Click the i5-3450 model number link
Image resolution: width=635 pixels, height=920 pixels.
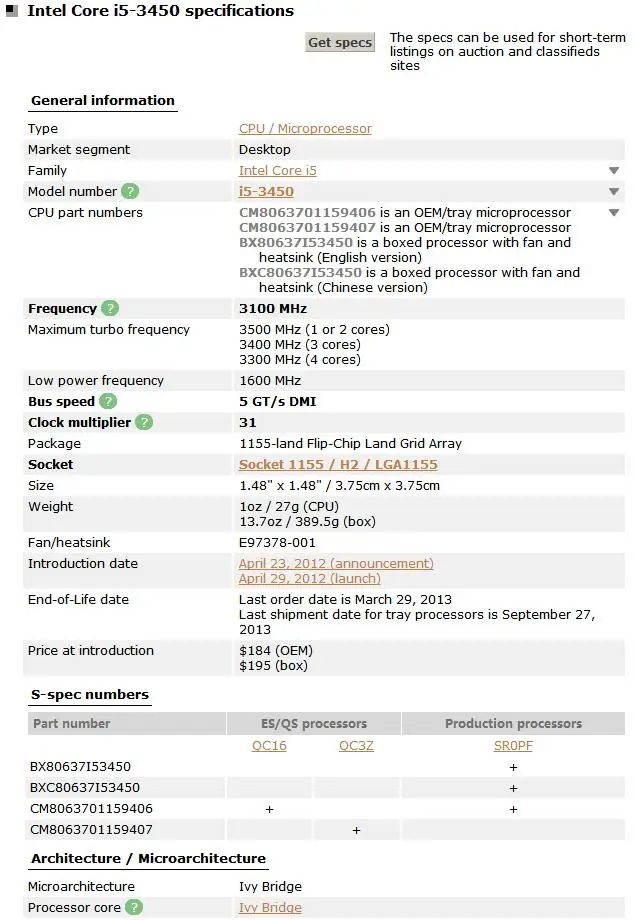click(x=266, y=191)
